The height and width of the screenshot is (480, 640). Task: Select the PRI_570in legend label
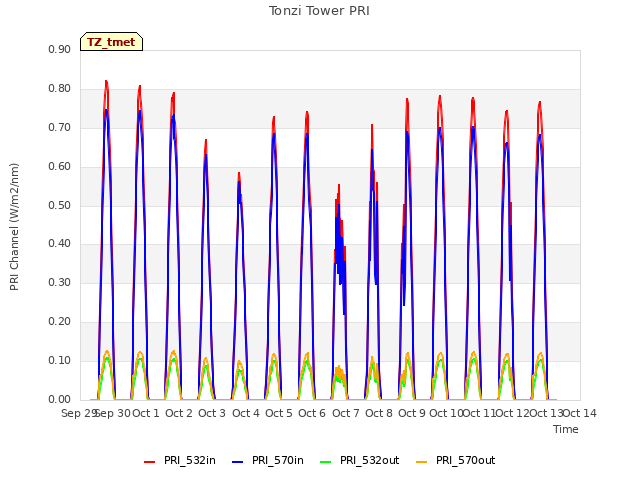(278, 460)
